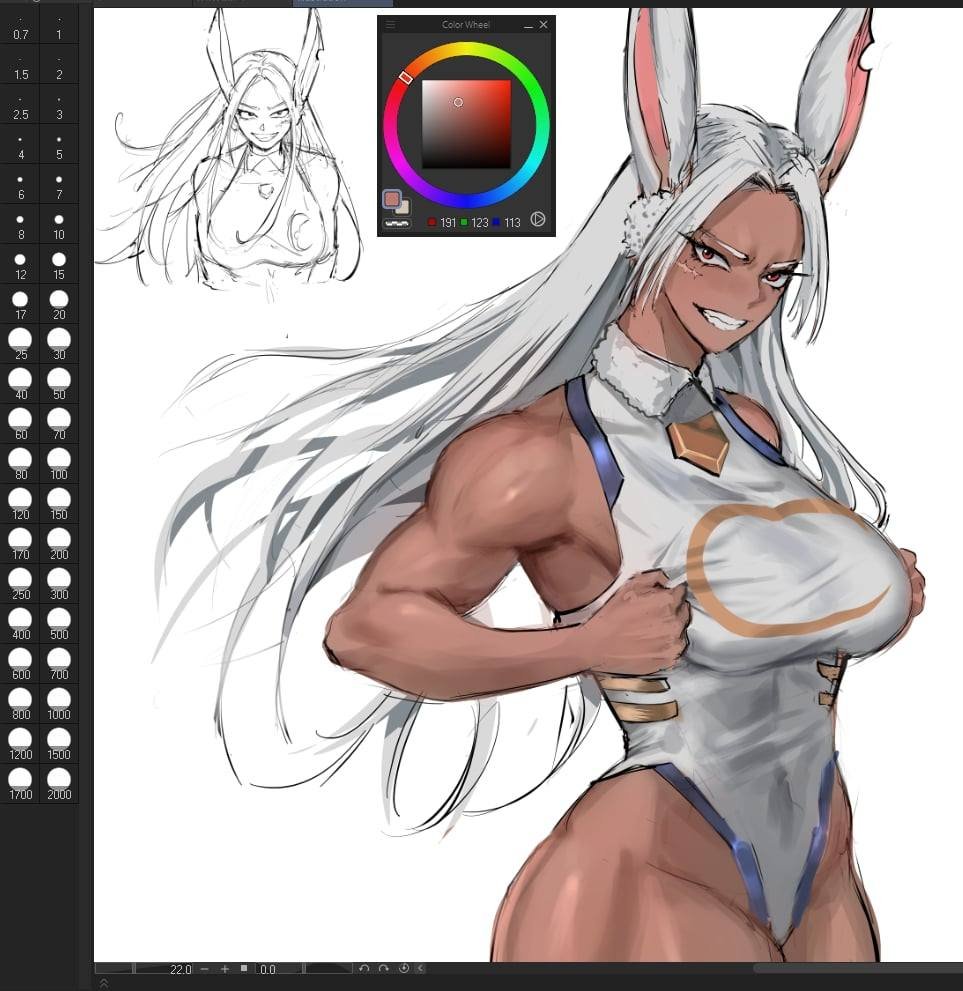Expand the panel with the double chevron

104,983
